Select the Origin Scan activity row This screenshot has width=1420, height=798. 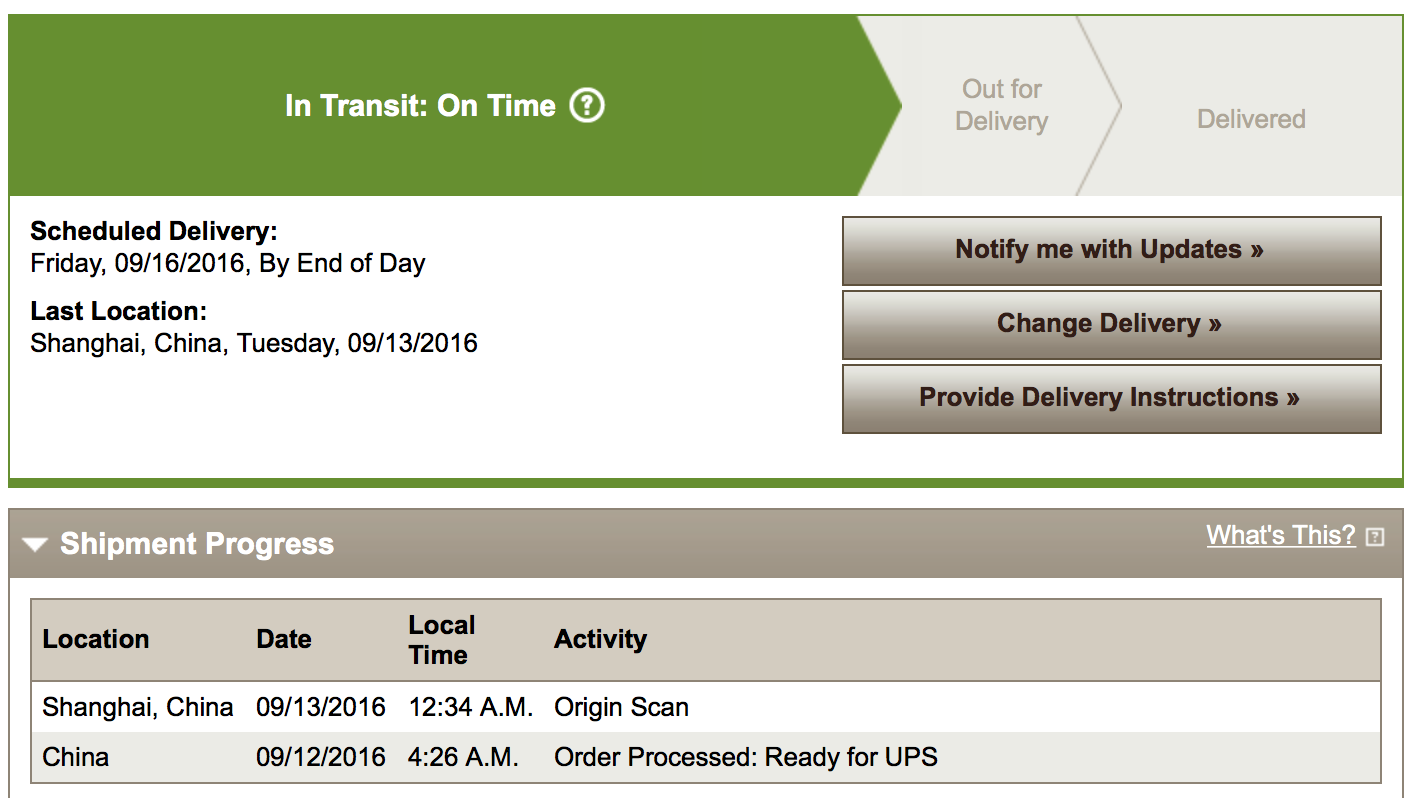coord(621,707)
